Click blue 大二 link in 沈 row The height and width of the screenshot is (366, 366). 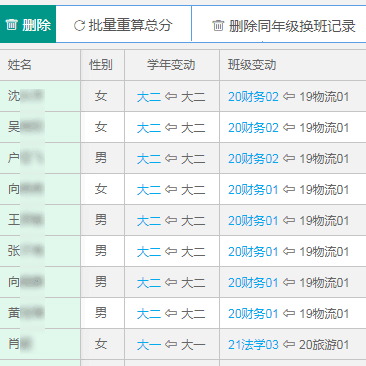149,97
